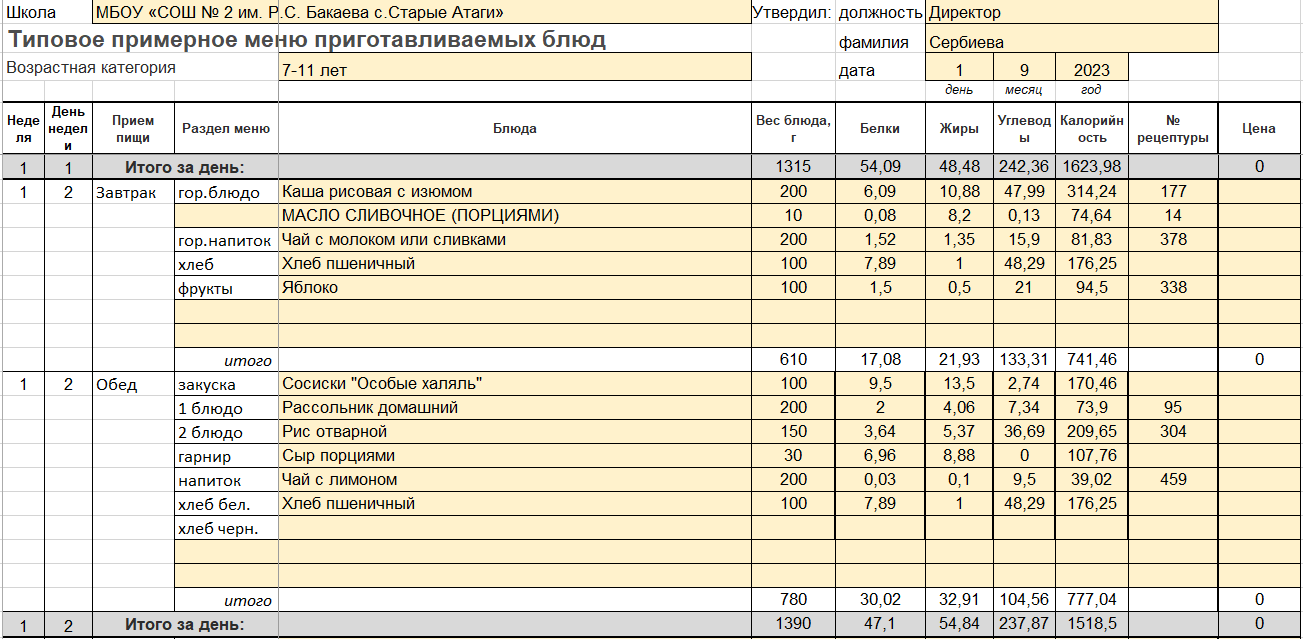Click the Цена column header
Screen dimensions: 1303x639
1259,128
